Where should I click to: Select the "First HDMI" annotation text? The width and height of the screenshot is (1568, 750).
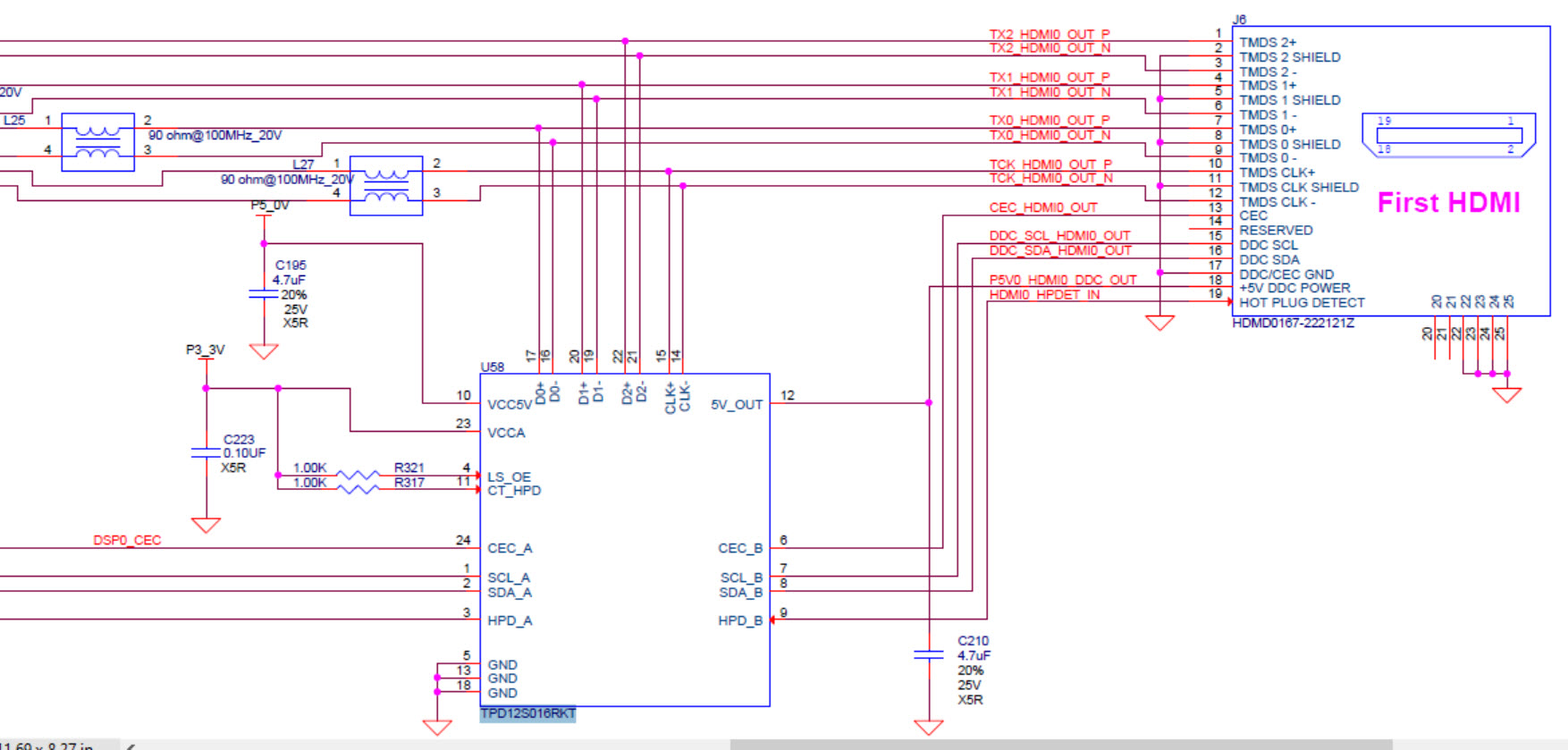(1448, 203)
